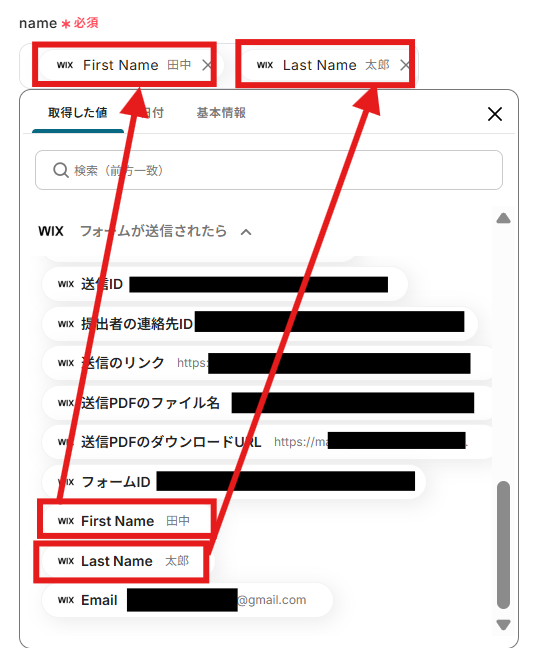The height and width of the screenshot is (648, 556).
Task: Click Wix icon on 送信のリンク row
Action: (66, 363)
